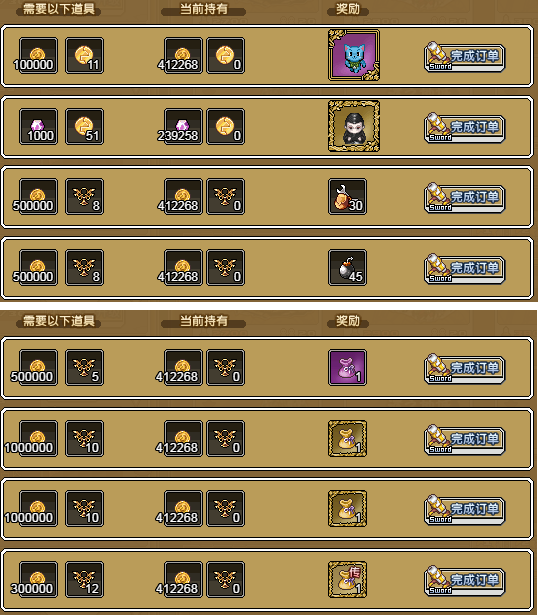Click 完成订单 for the 51 arrow token order

coord(464,128)
